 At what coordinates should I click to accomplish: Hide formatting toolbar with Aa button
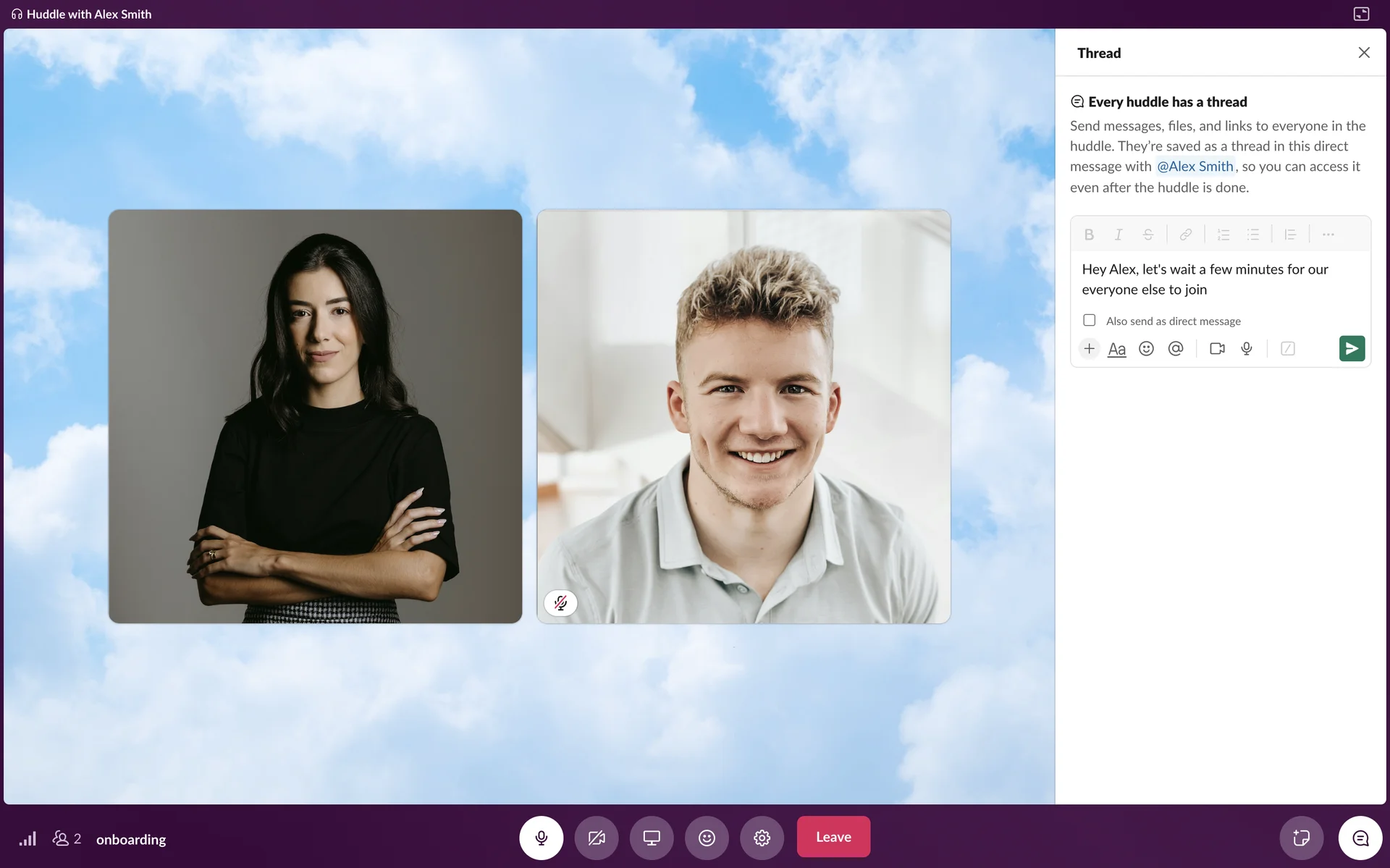(x=1116, y=349)
